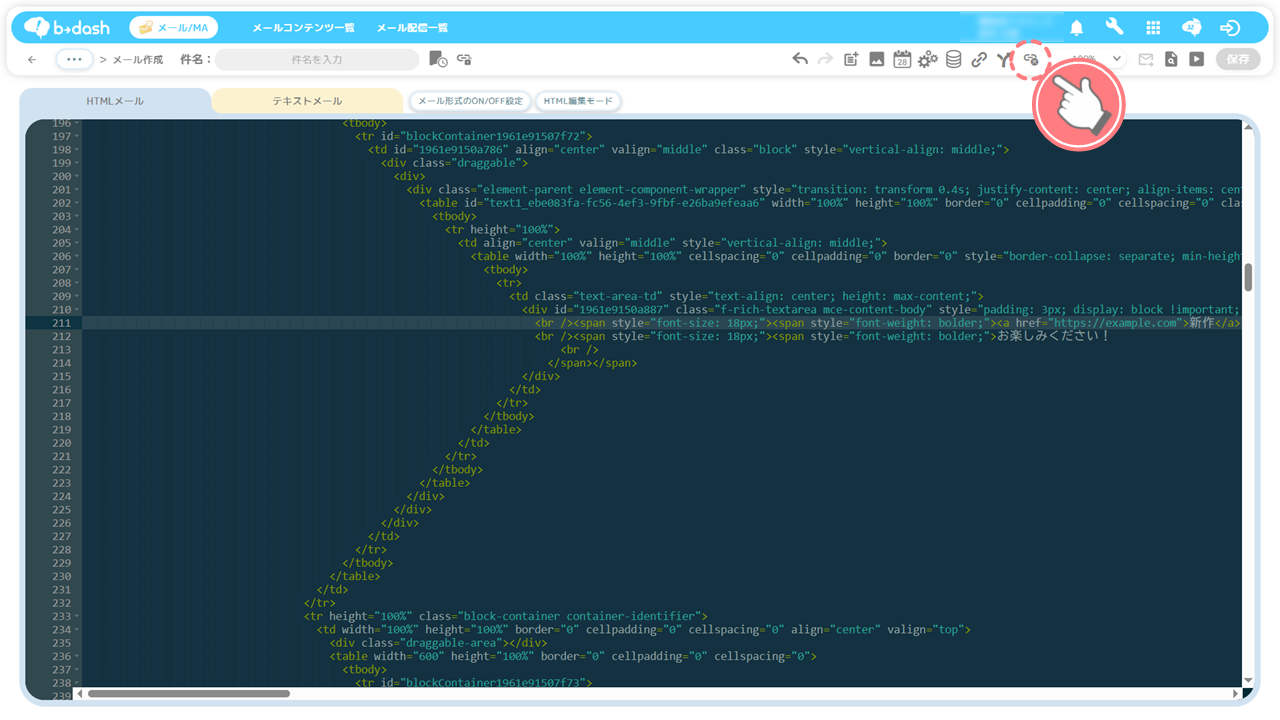
Task: Click the redo arrow icon
Action: pyautogui.click(x=825, y=59)
